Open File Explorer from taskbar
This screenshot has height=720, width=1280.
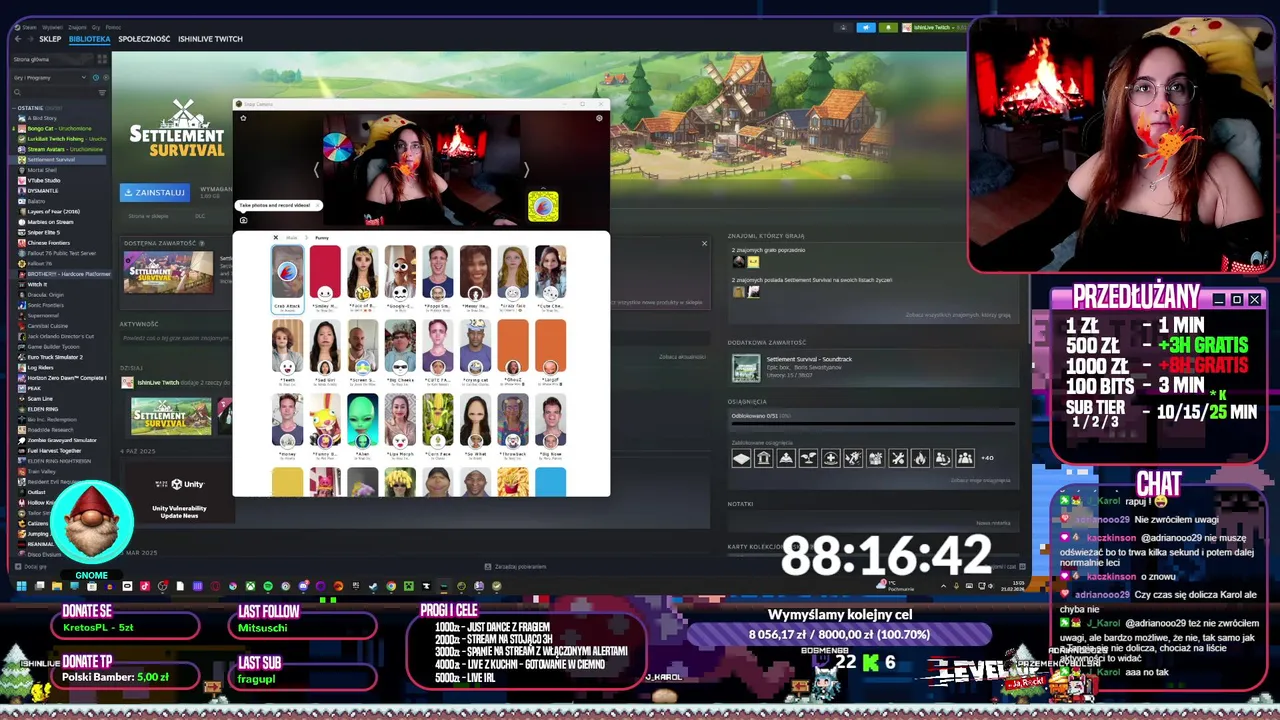click(x=57, y=586)
